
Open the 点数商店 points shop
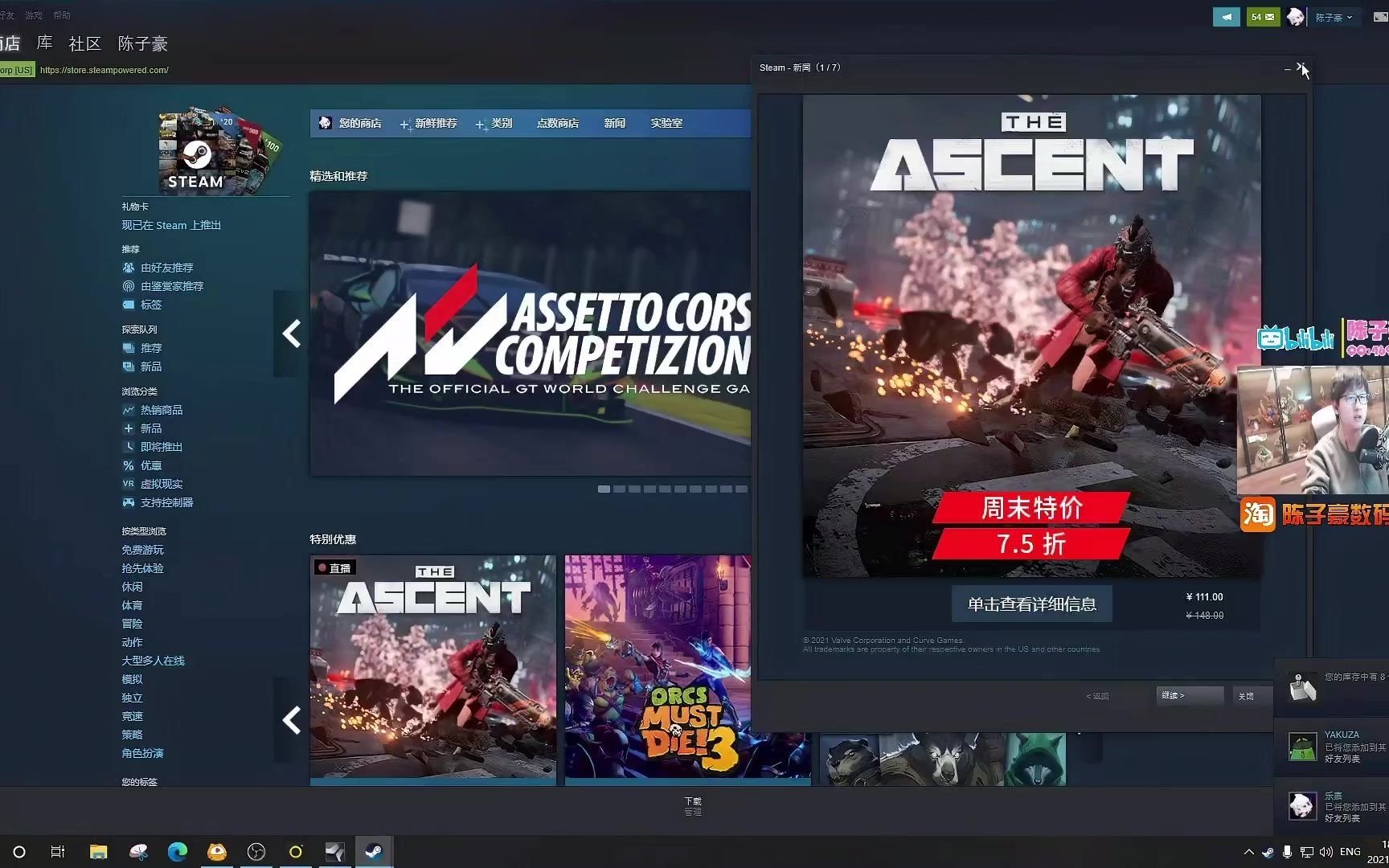[x=558, y=123]
